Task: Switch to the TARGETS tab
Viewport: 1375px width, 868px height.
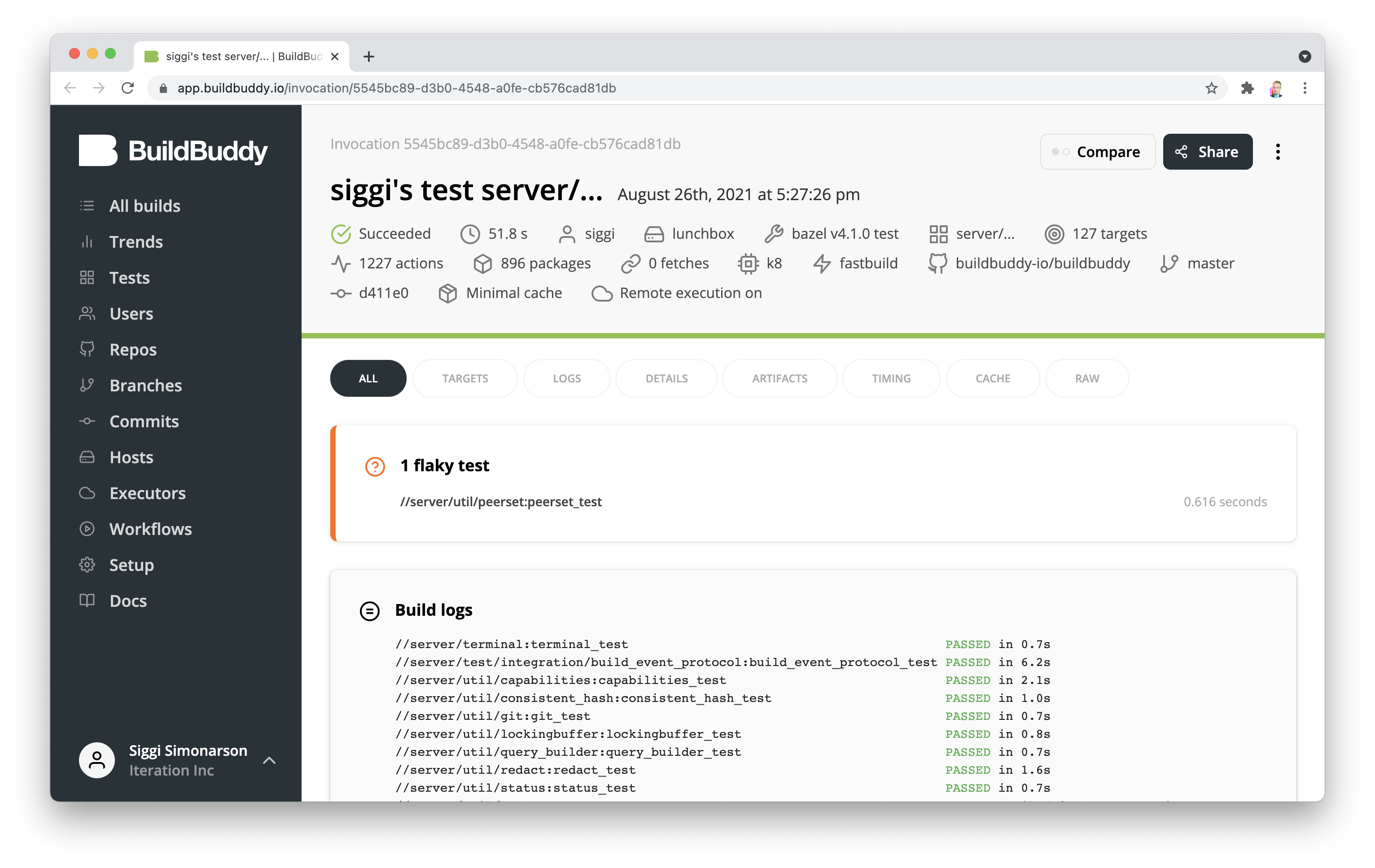Action: (465, 378)
